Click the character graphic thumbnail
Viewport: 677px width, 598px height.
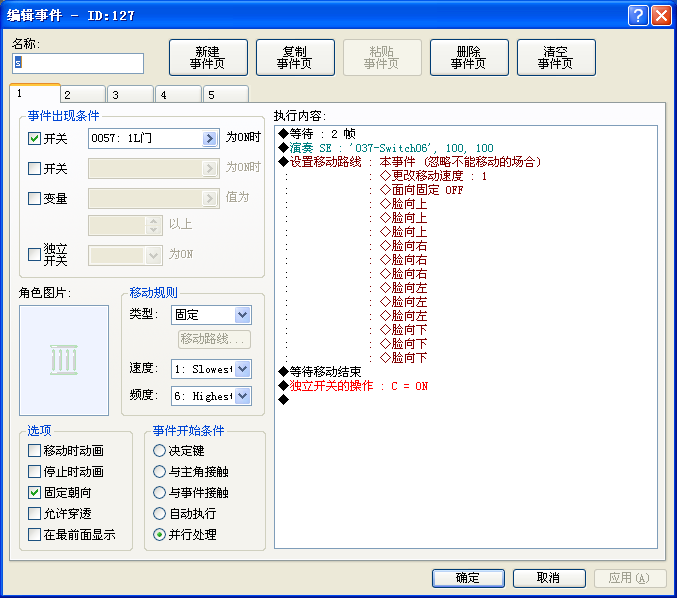pos(64,360)
